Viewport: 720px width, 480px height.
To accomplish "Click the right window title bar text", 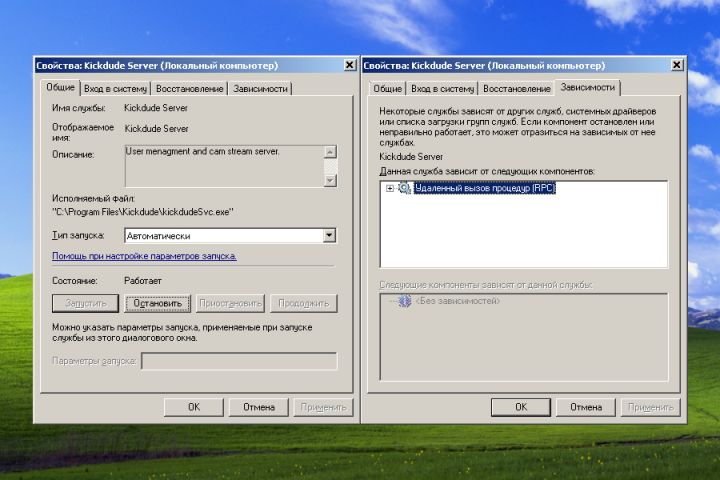I will pyautogui.click(x=484, y=66).
